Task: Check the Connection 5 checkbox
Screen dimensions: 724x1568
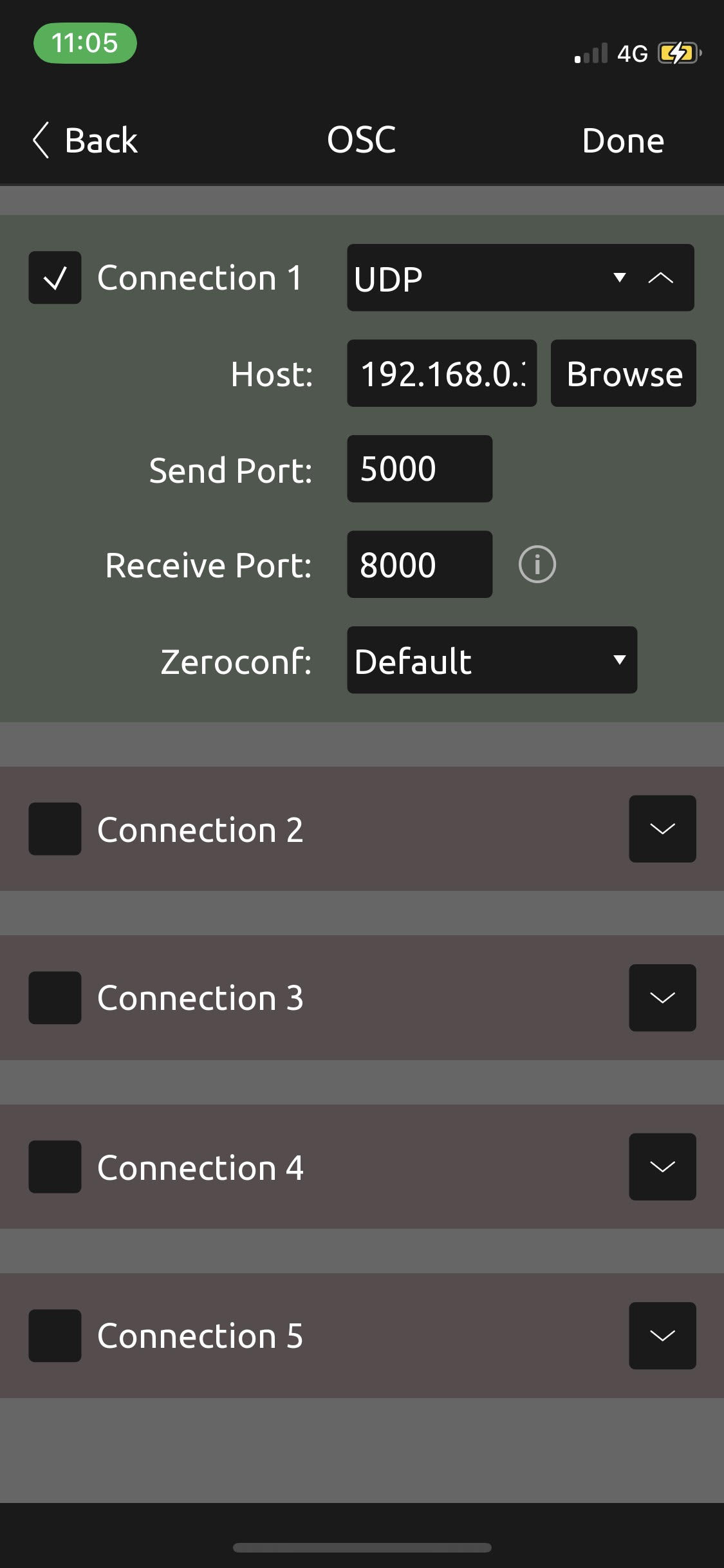Action: click(55, 1336)
